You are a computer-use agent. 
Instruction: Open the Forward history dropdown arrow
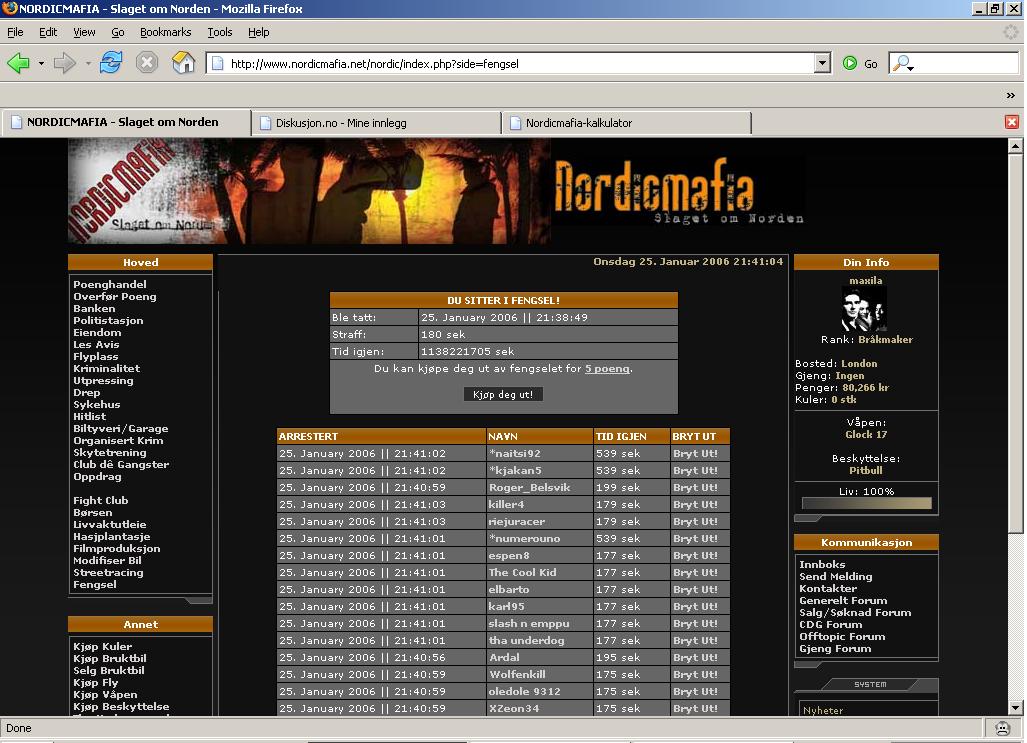88,64
